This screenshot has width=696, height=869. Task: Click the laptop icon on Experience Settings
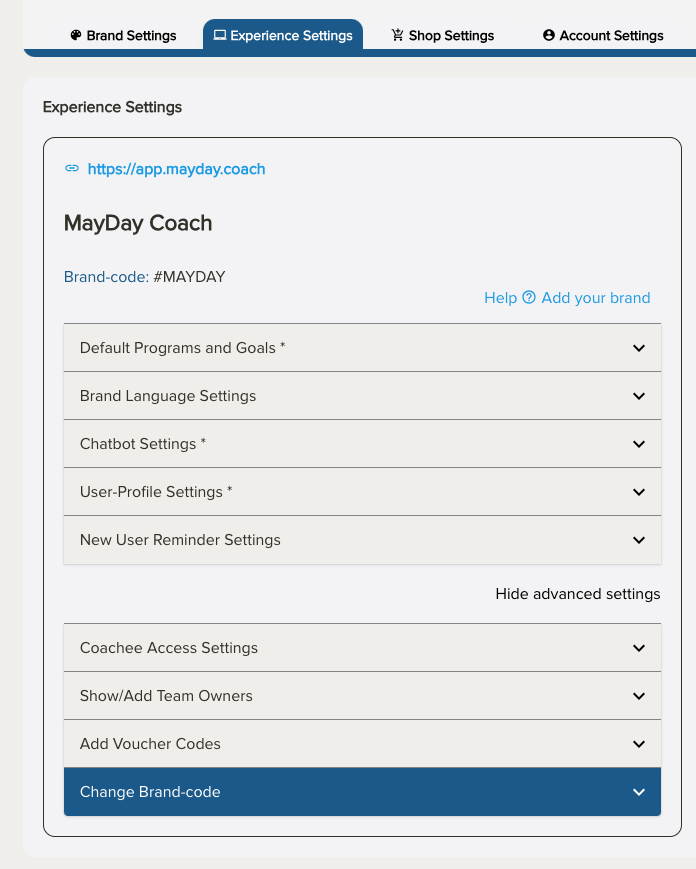[x=220, y=36]
